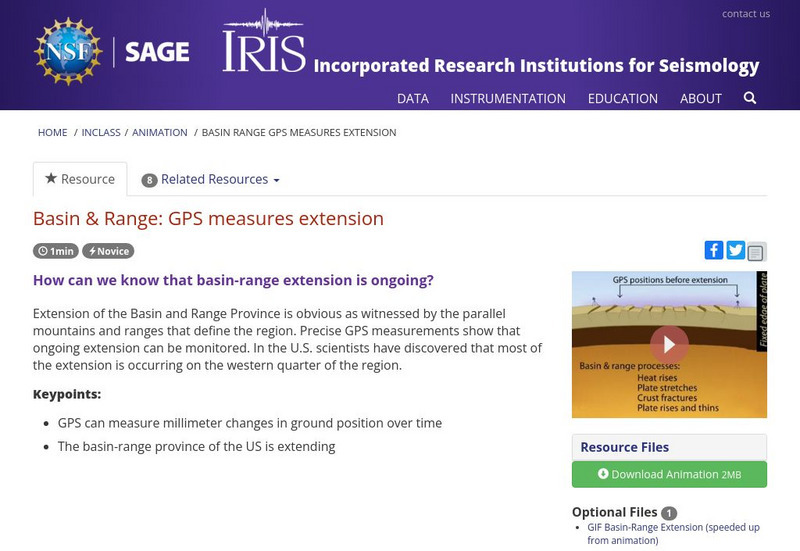Open the ABOUT menu
800x551 pixels.
point(701,98)
